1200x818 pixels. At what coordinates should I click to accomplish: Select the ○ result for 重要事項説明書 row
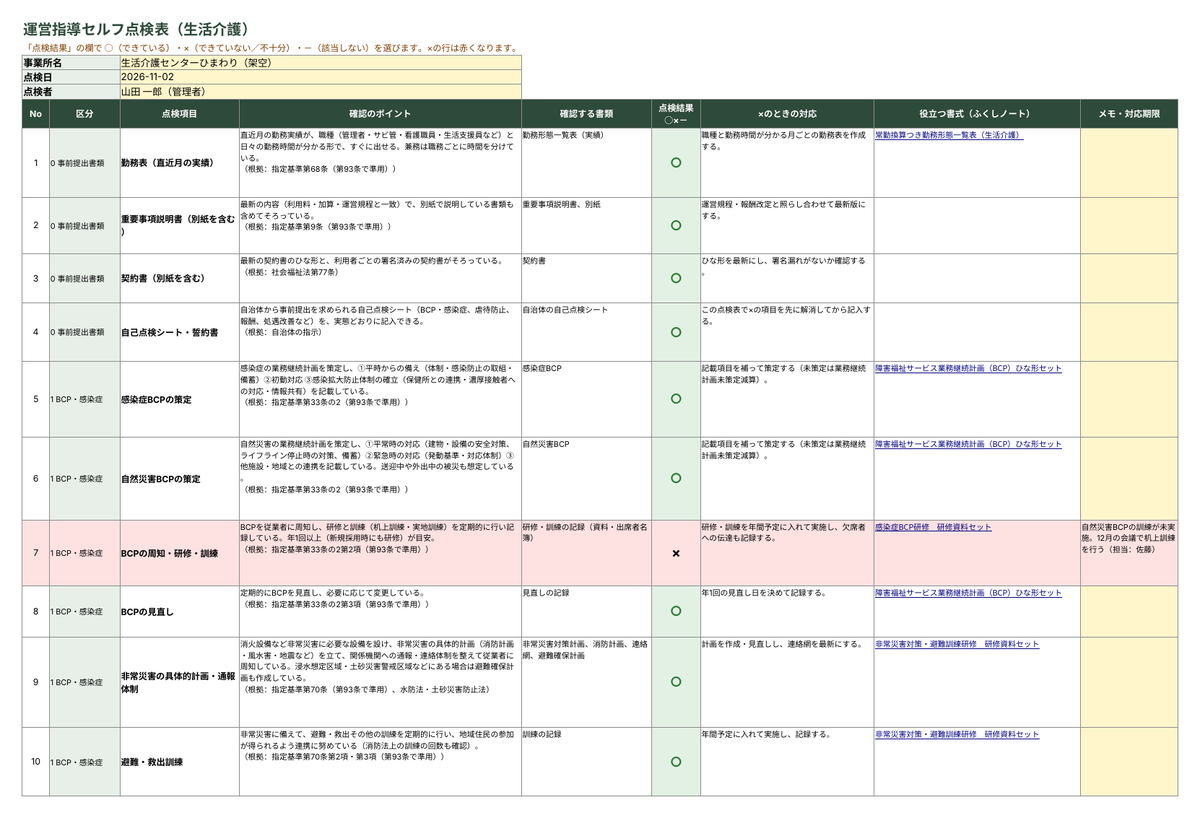click(x=676, y=225)
